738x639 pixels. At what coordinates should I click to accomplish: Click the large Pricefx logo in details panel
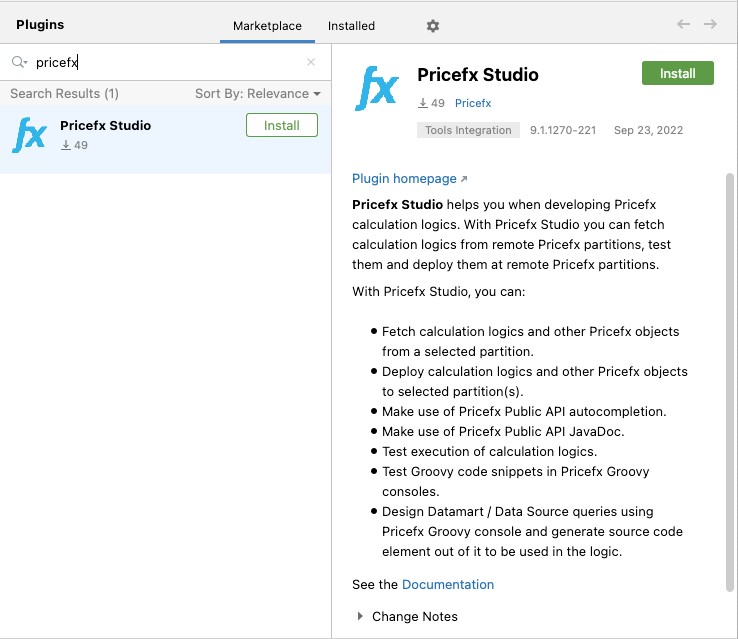[377, 88]
